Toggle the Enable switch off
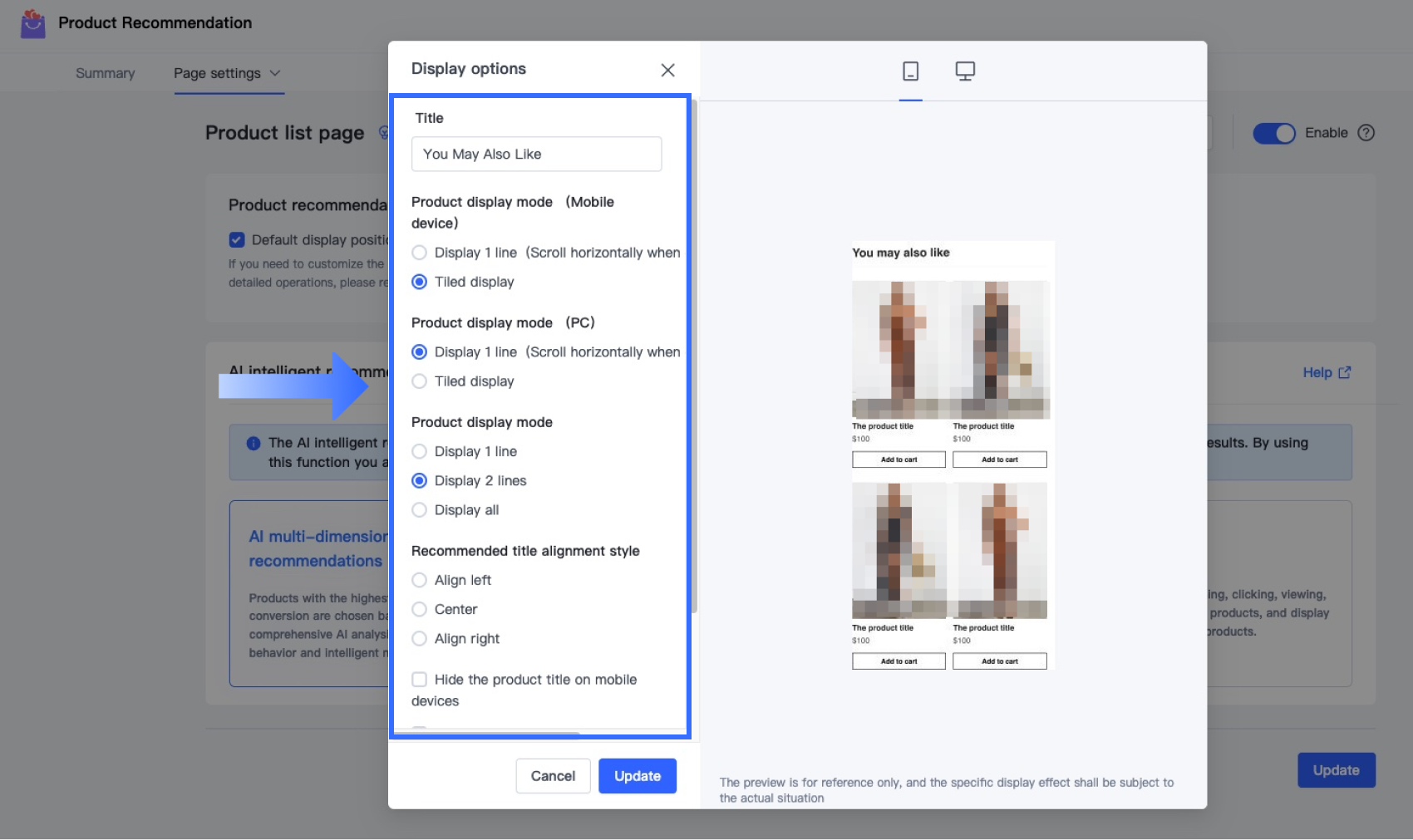Image resolution: width=1413 pixels, height=840 pixels. (1274, 133)
